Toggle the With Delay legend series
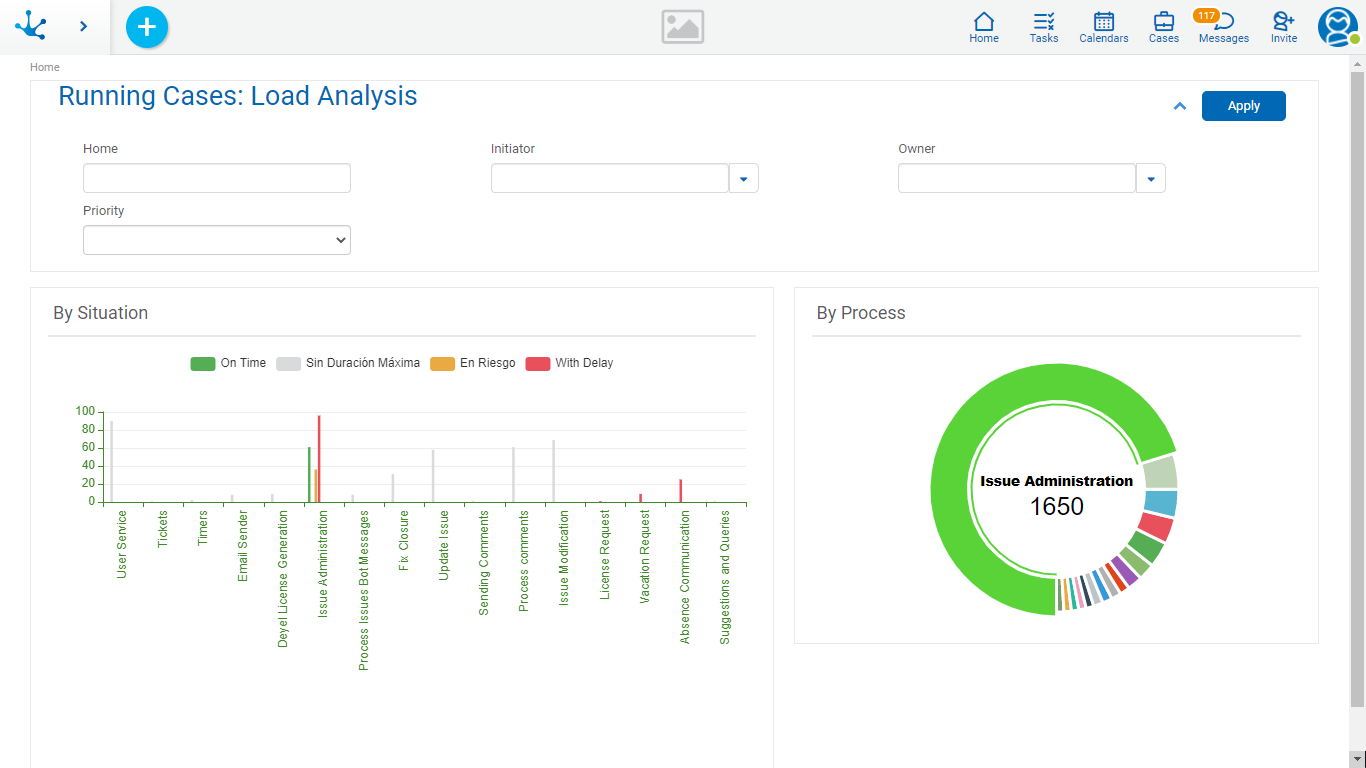 click(x=569, y=363)
